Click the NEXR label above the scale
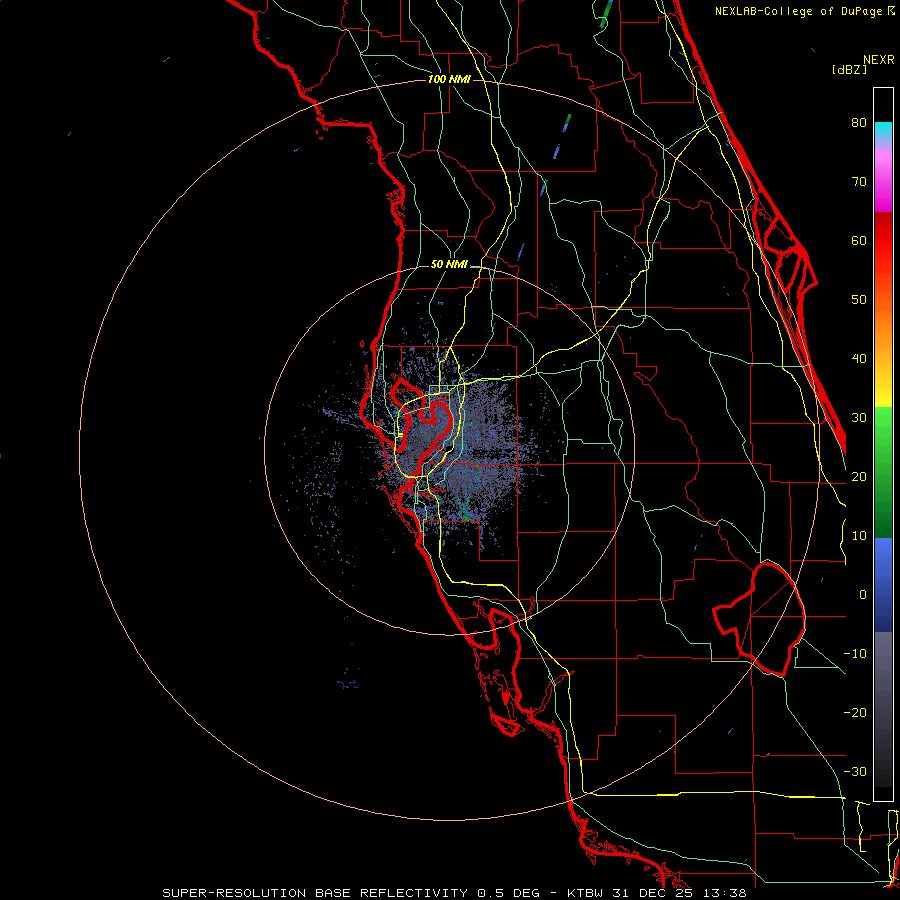The width and height of the screenshot is (900, 900). (x=878, y=60)
